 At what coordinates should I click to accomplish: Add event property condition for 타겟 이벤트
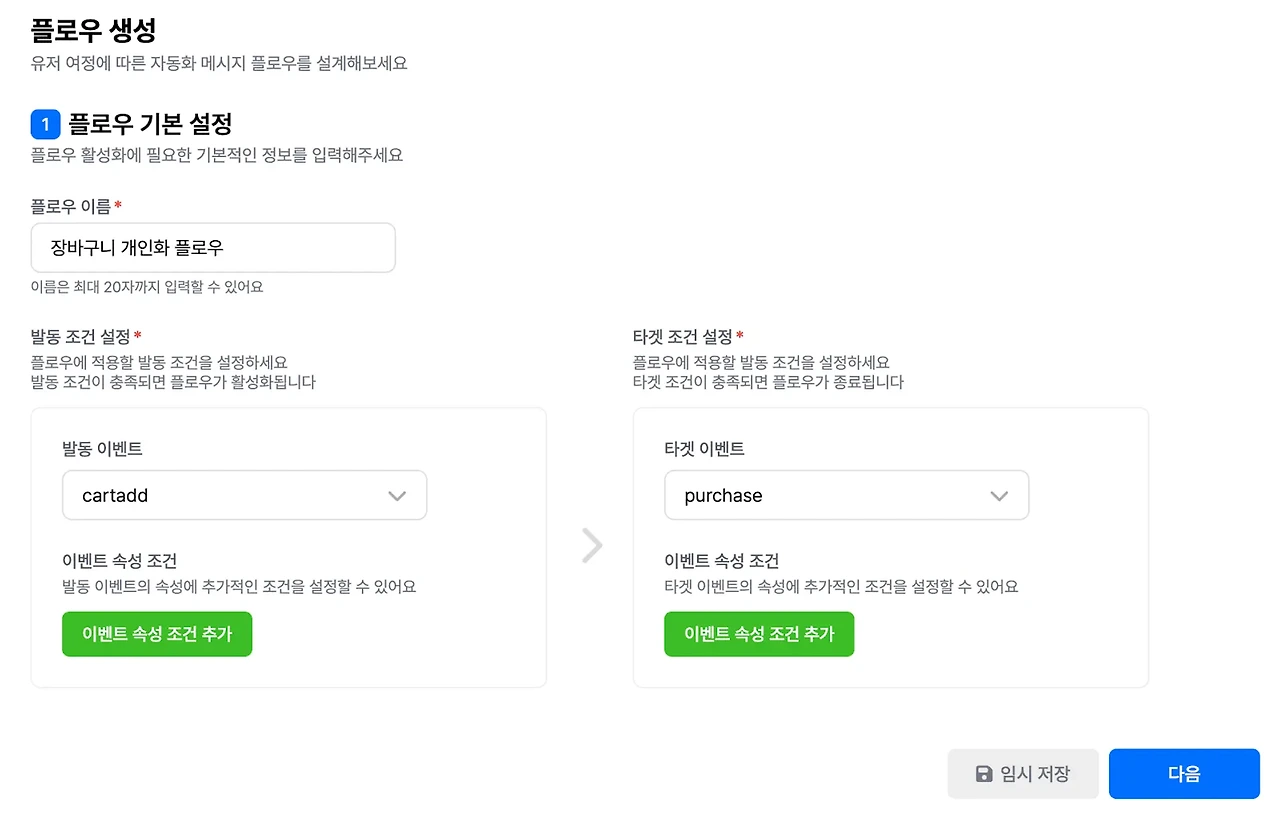click(759, 634)
